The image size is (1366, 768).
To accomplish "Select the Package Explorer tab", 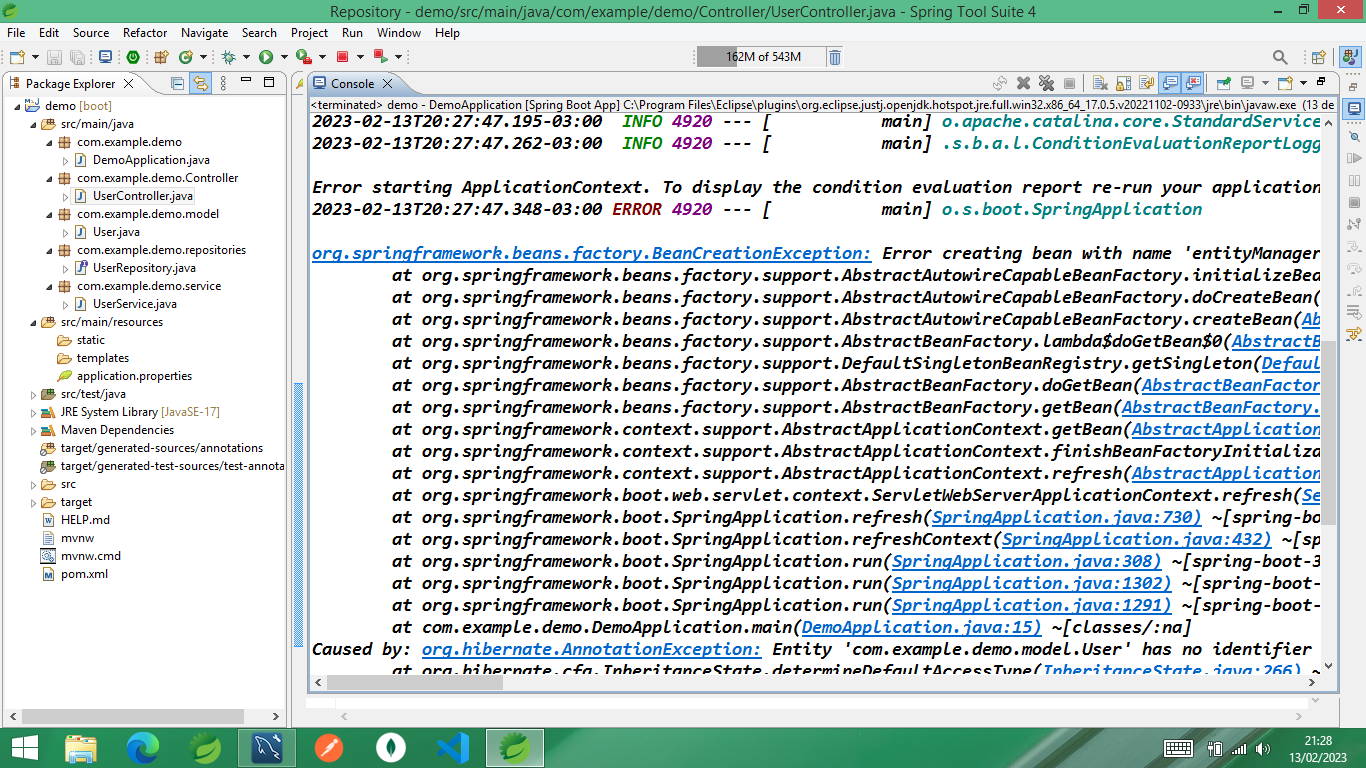I will coord(70,84).
